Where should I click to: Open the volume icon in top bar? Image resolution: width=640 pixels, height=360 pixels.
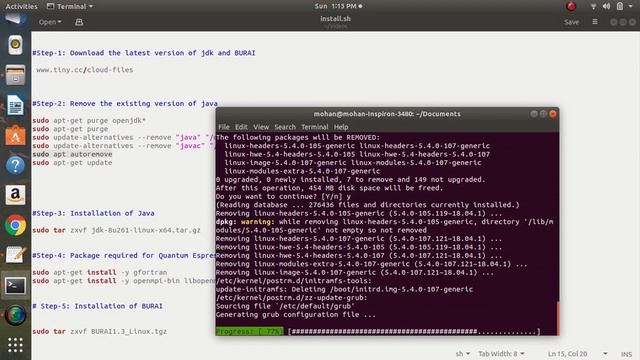(x=606, y=6)
